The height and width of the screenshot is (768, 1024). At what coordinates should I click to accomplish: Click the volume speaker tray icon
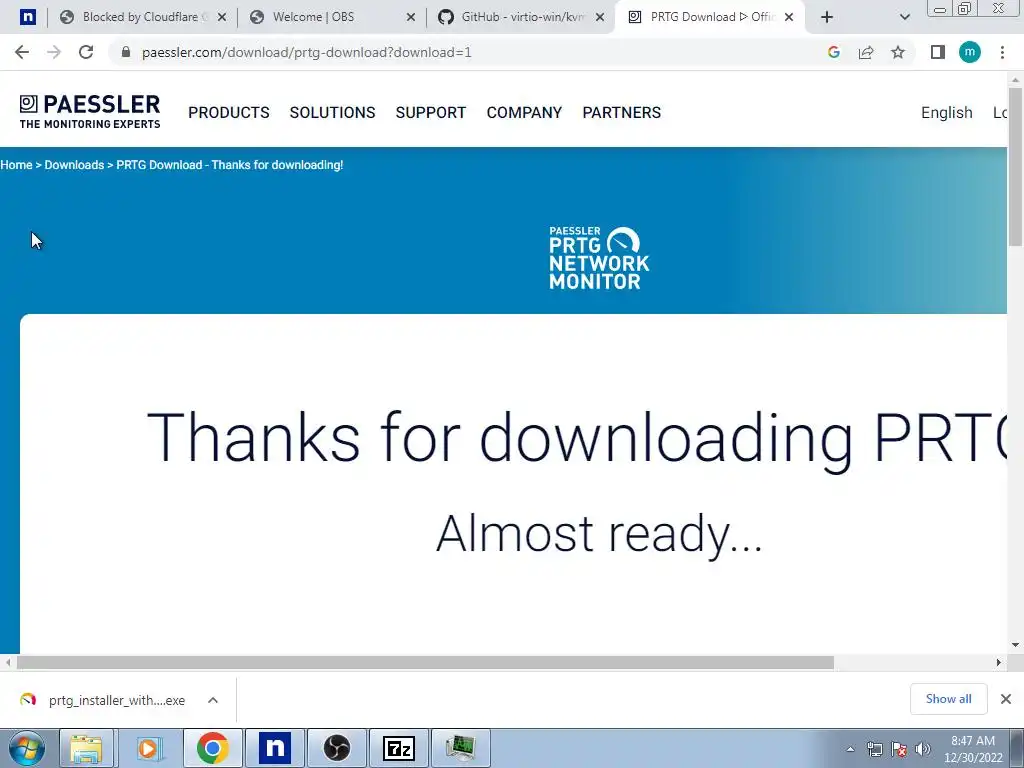923,749
